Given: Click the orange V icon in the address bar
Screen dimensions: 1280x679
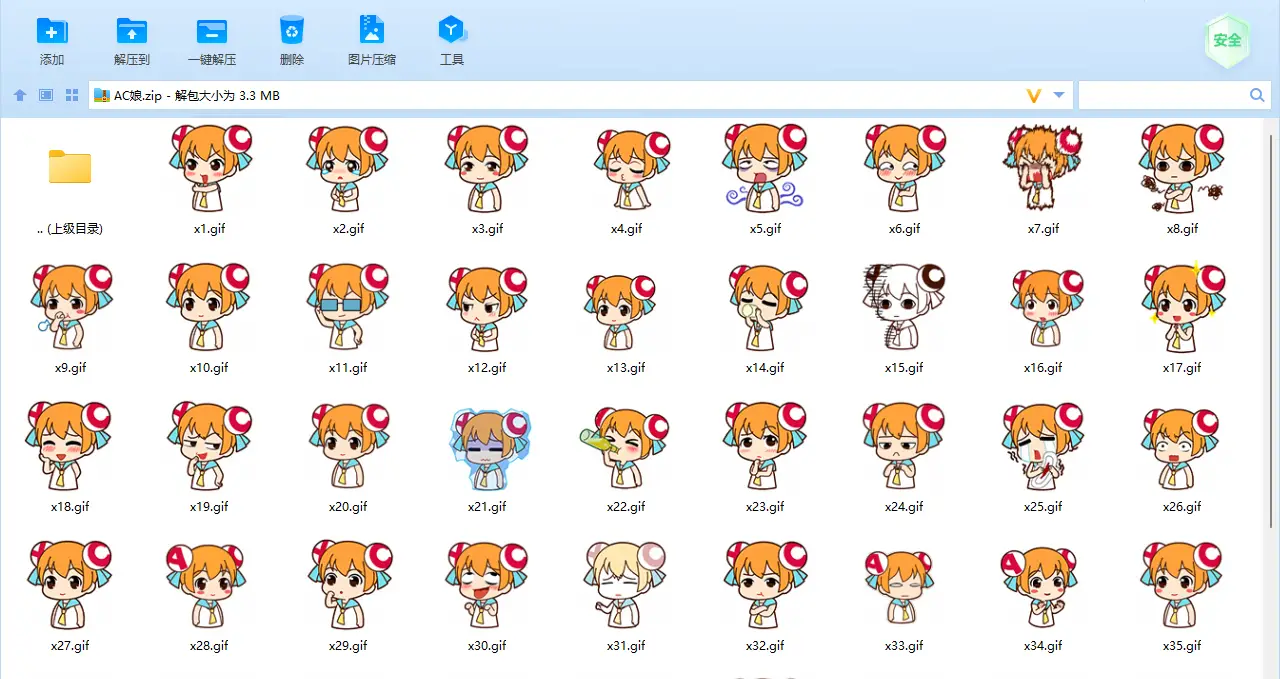Looking at the screenshot, I should pyautogui.click(x=1034, y=95).
